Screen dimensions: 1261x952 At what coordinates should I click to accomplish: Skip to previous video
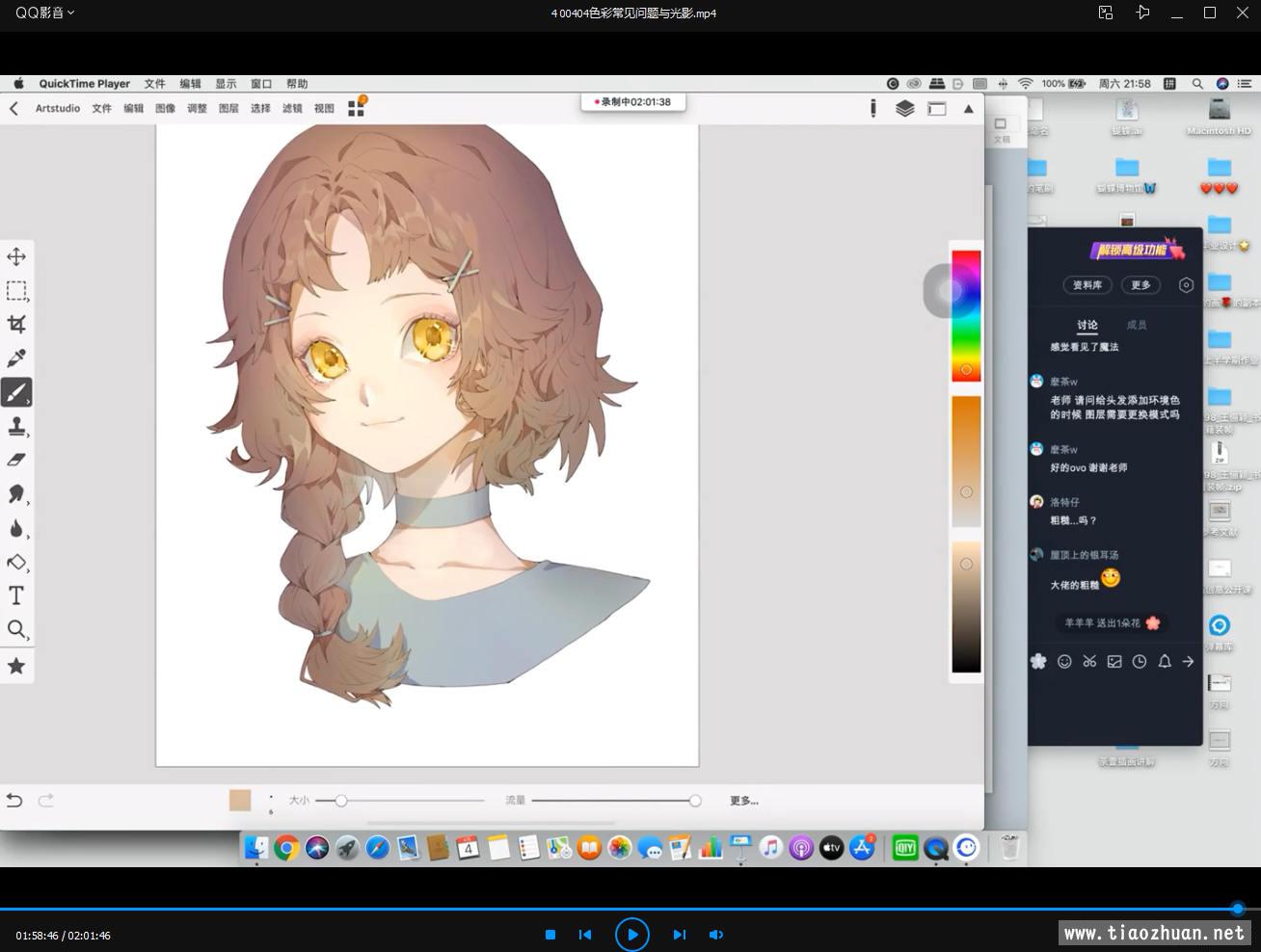pyautogui.click(x=585, y=935)
